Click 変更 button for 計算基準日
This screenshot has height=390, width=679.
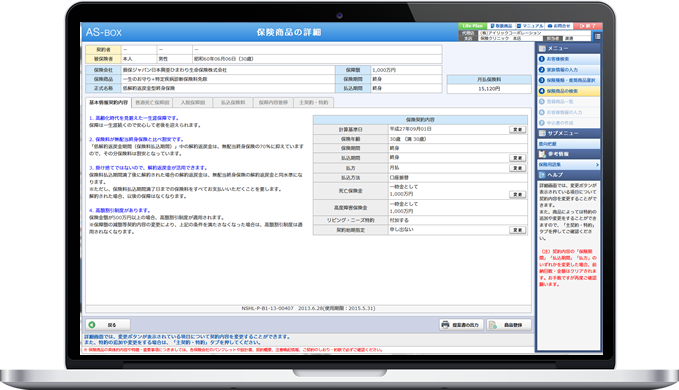517,129
